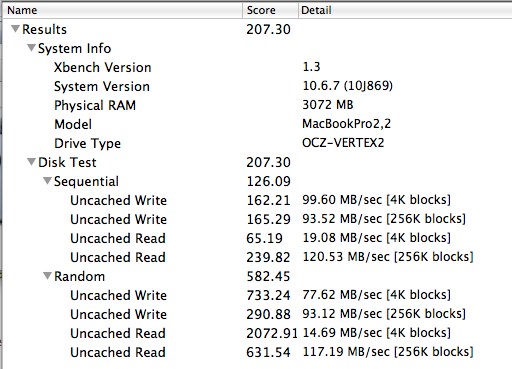Collapse the Disk Test triangle

[31, 162]
